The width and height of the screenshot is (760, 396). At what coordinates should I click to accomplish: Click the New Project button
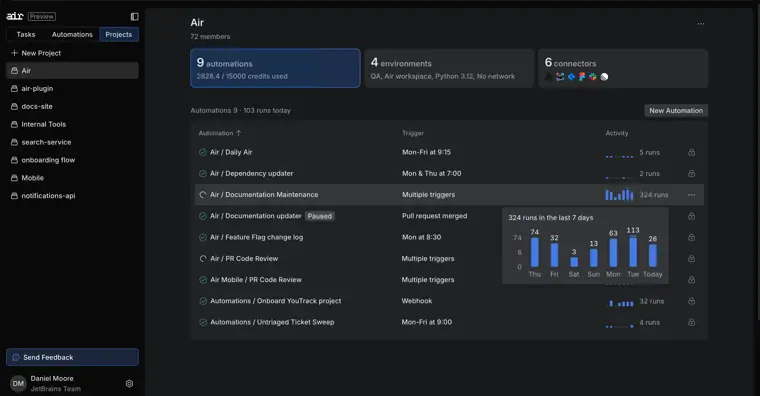pyautogui.click(x=72, y=53)
